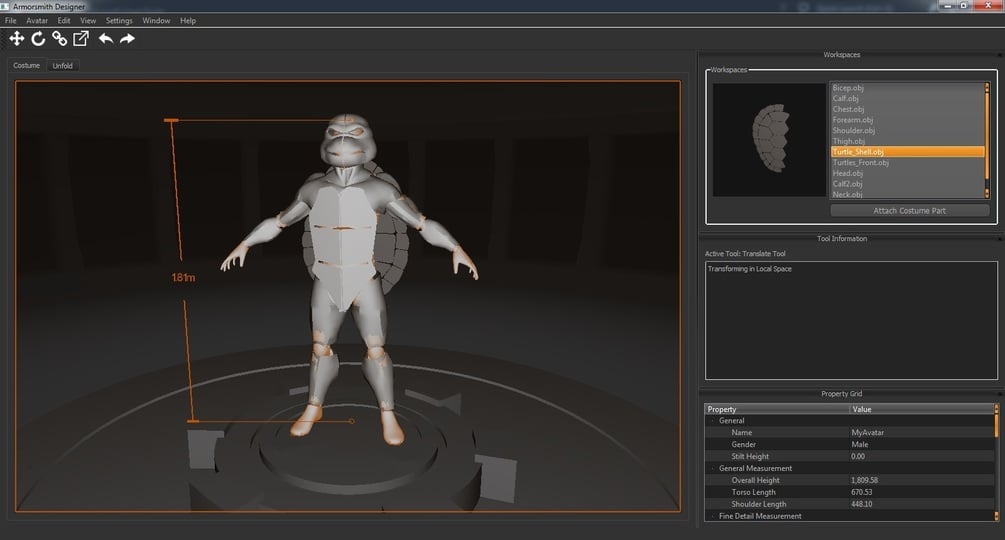Screen dimensions: 1005x540
Task: Open the File menu
Action: tap(11, 20)
